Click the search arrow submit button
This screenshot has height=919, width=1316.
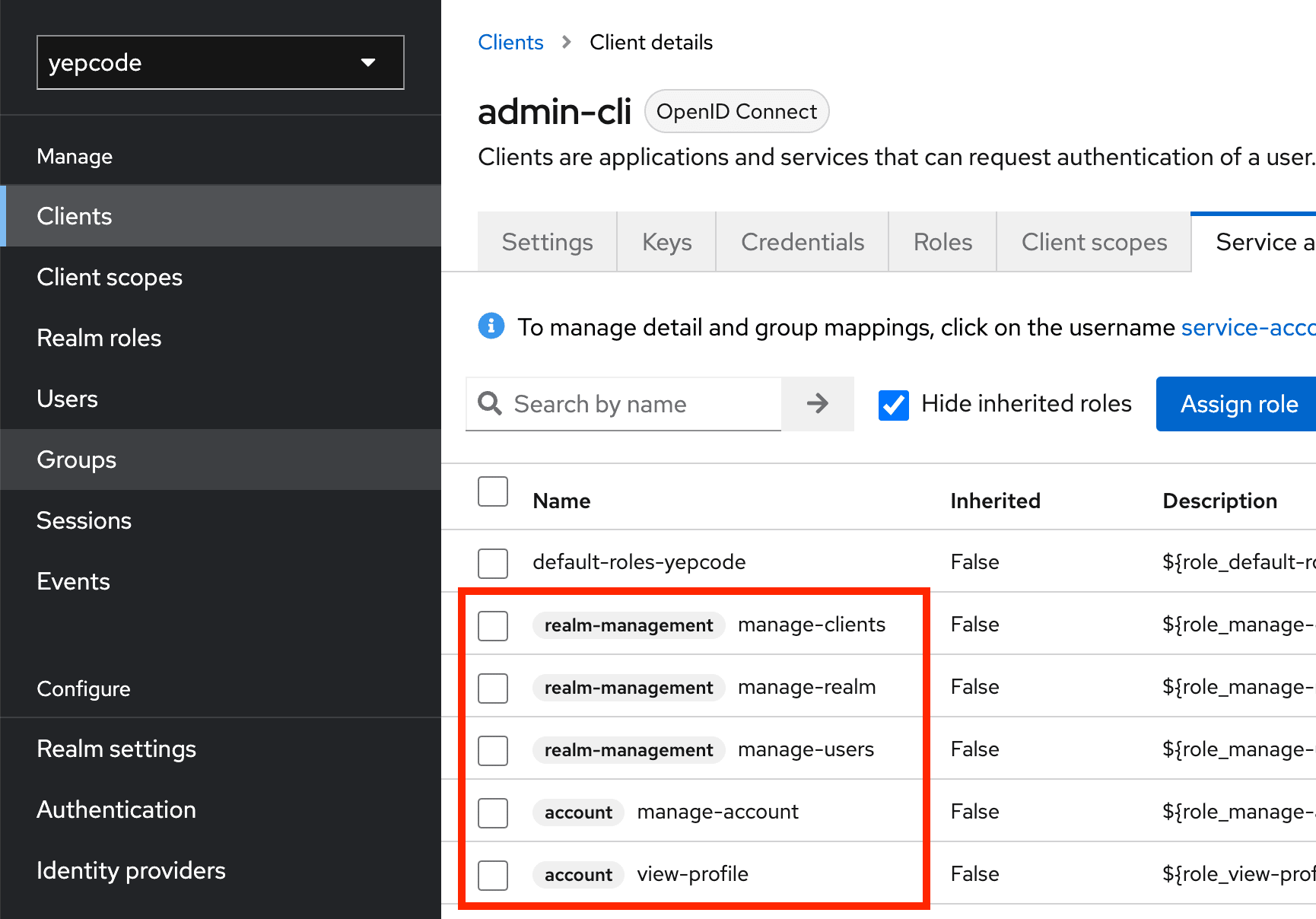click(x=817, y=403)
